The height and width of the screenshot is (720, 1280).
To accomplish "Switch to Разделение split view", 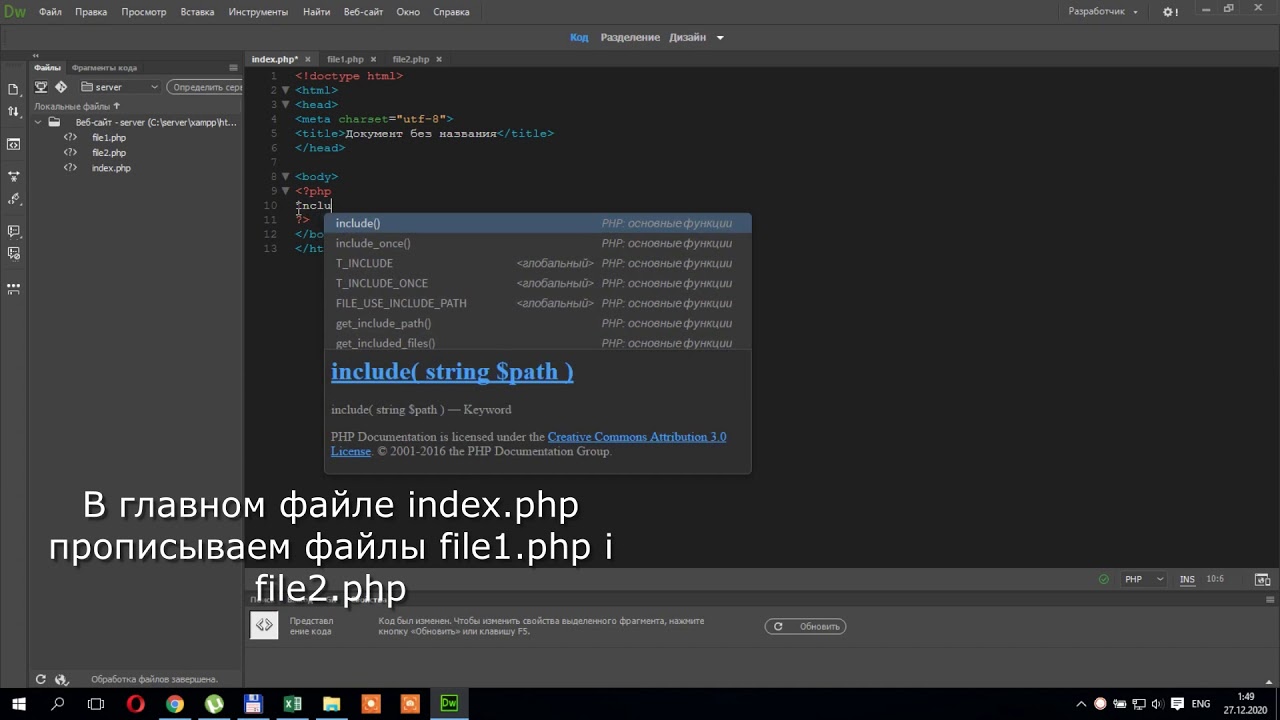I will click(630, 37).
